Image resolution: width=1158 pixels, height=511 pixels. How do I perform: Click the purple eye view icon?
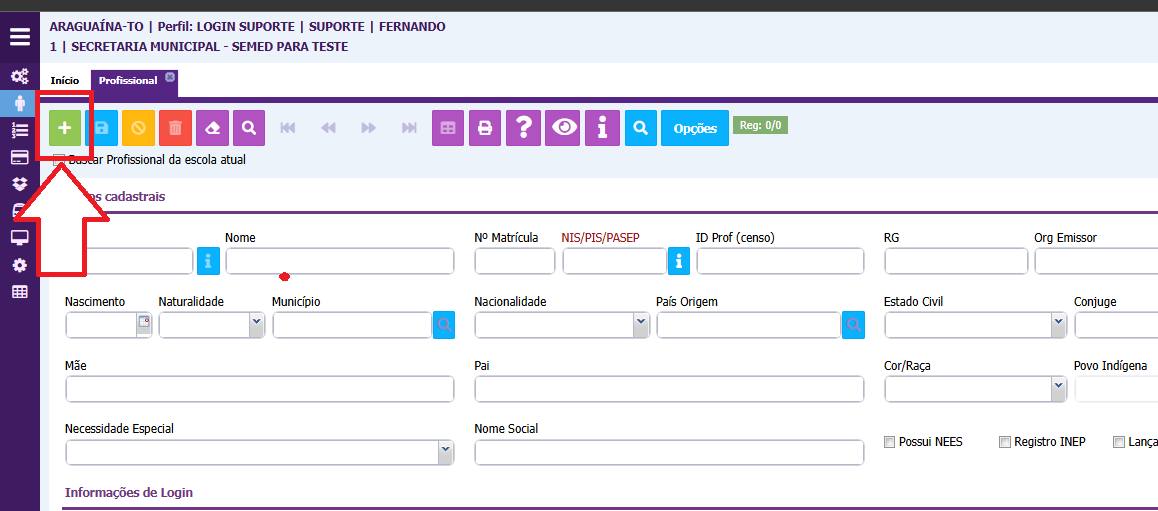[565, 128]
